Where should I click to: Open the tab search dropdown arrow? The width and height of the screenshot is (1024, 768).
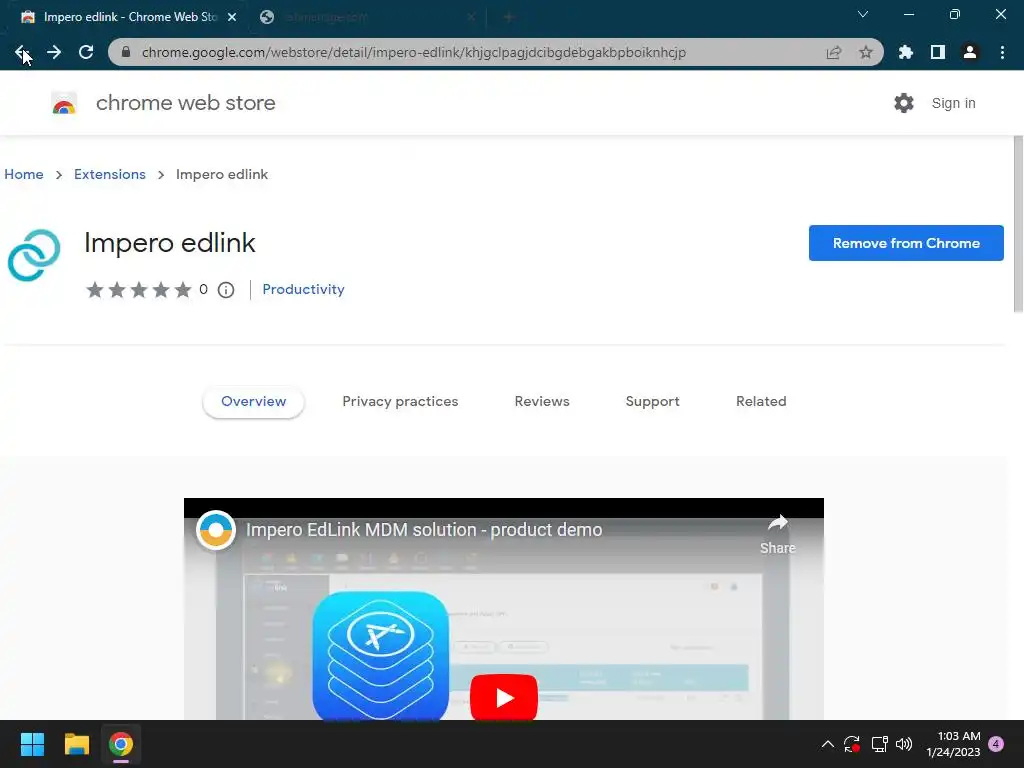tap(863, 14)
